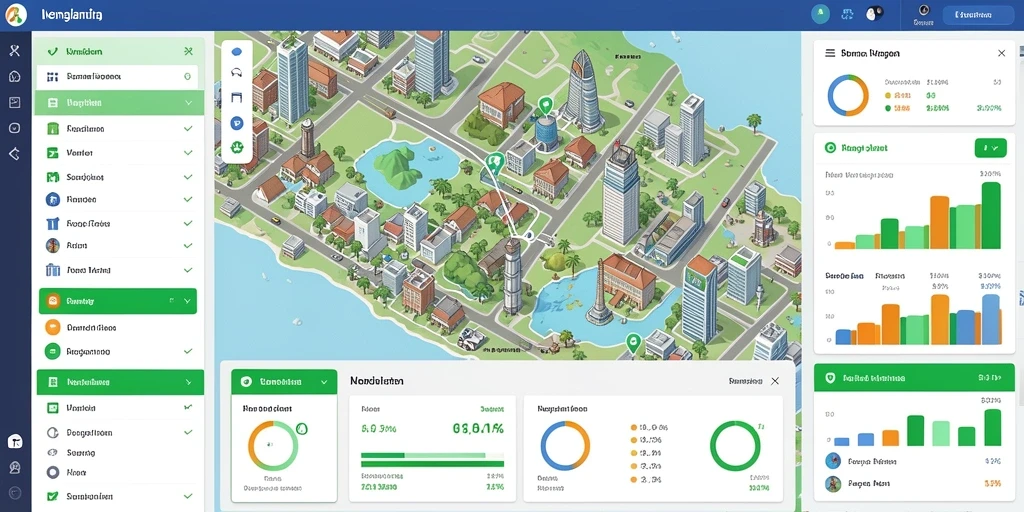The height and width of the screenshot is (512, 1024).
Task: Click the crossed-tools icon in the left panel header
Action: (188, 51)
